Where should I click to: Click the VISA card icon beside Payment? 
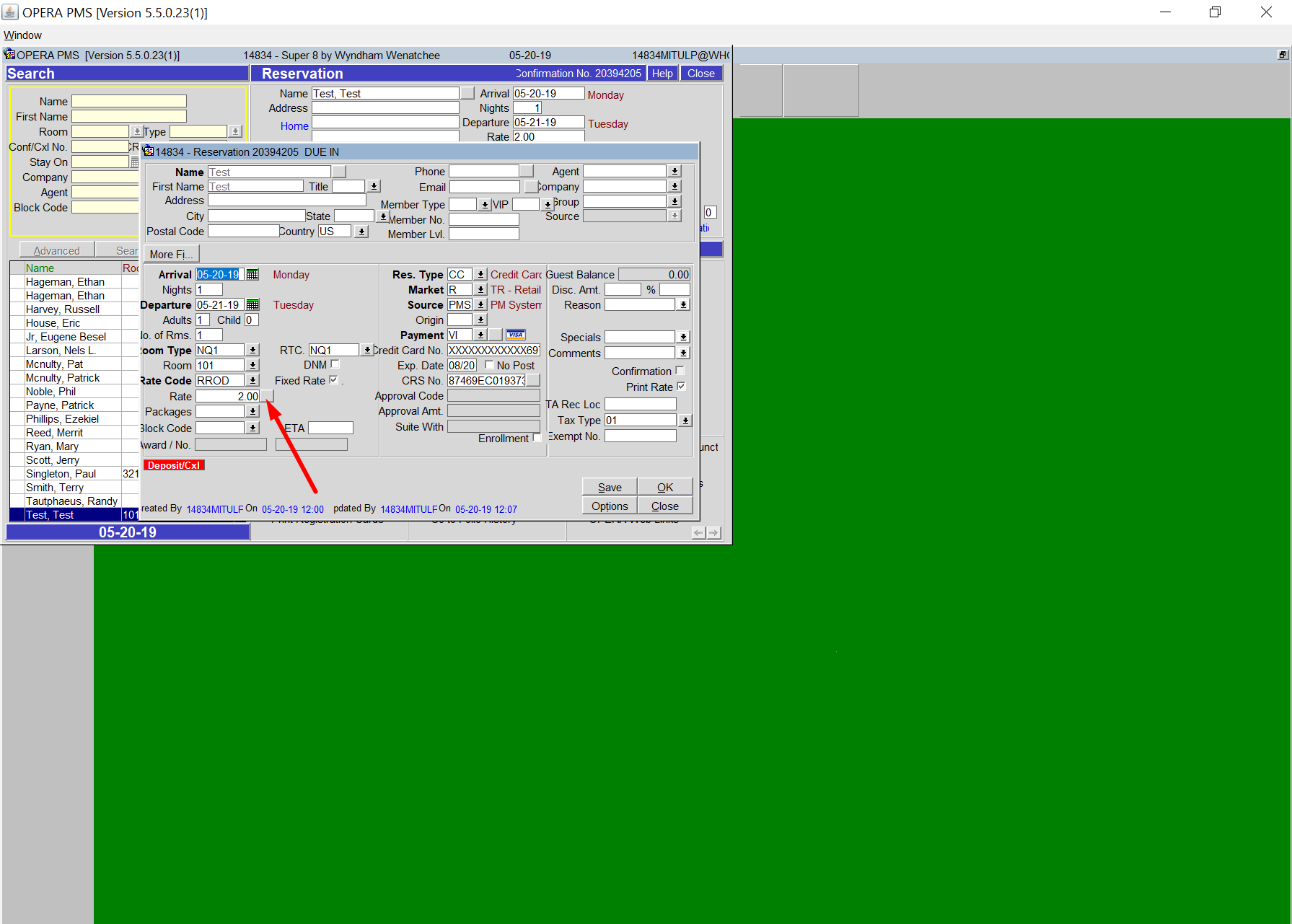point(515,334)
